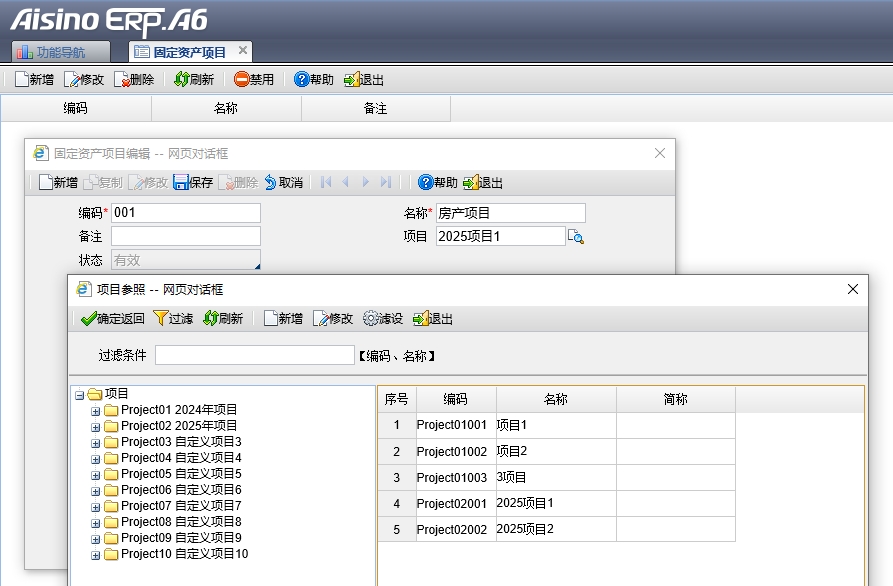Click the 过滤 funnel icon
Viewport: 893px width, 586px height.
160,318
